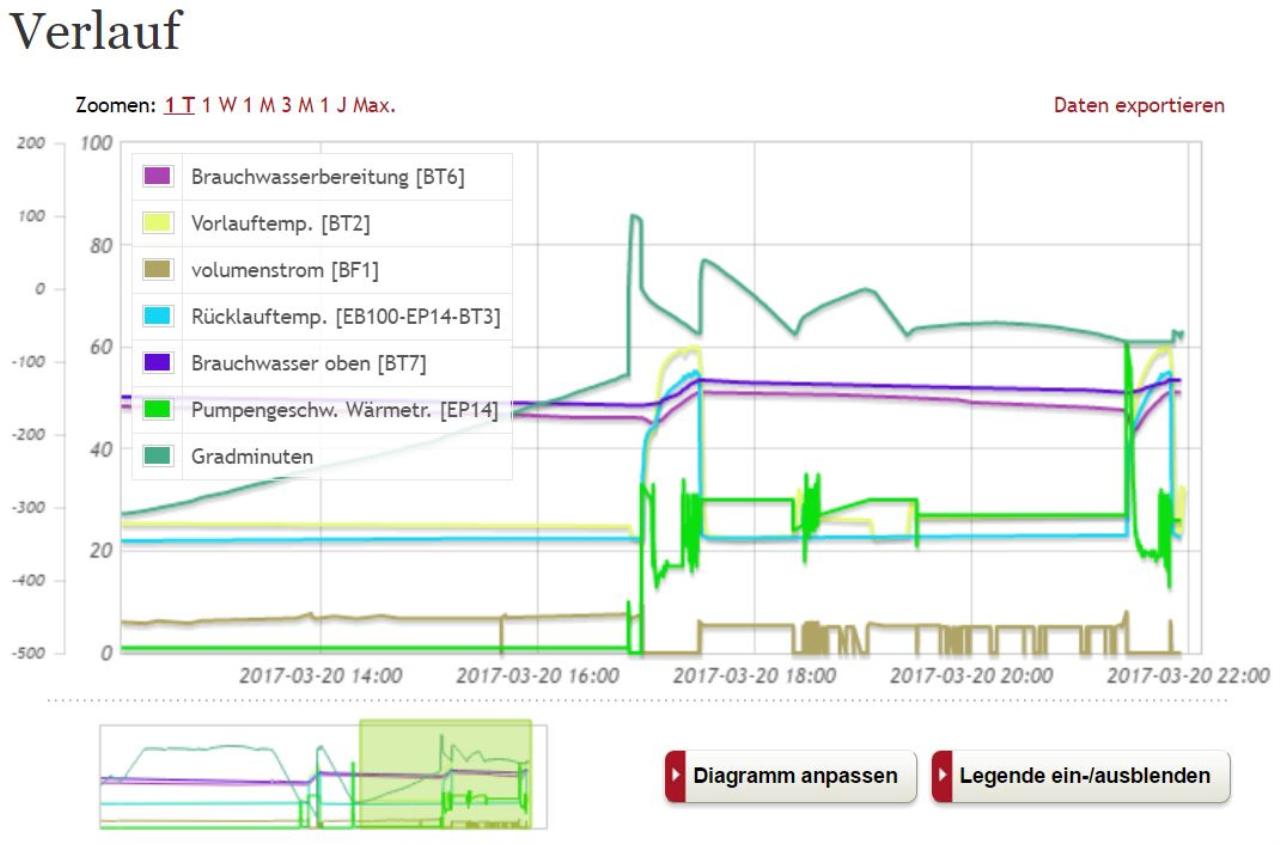The width and height of the screenshot is (1280, 844).
Task: Open Diagramm anpassen dialog
Action: [x=791, y=776]
